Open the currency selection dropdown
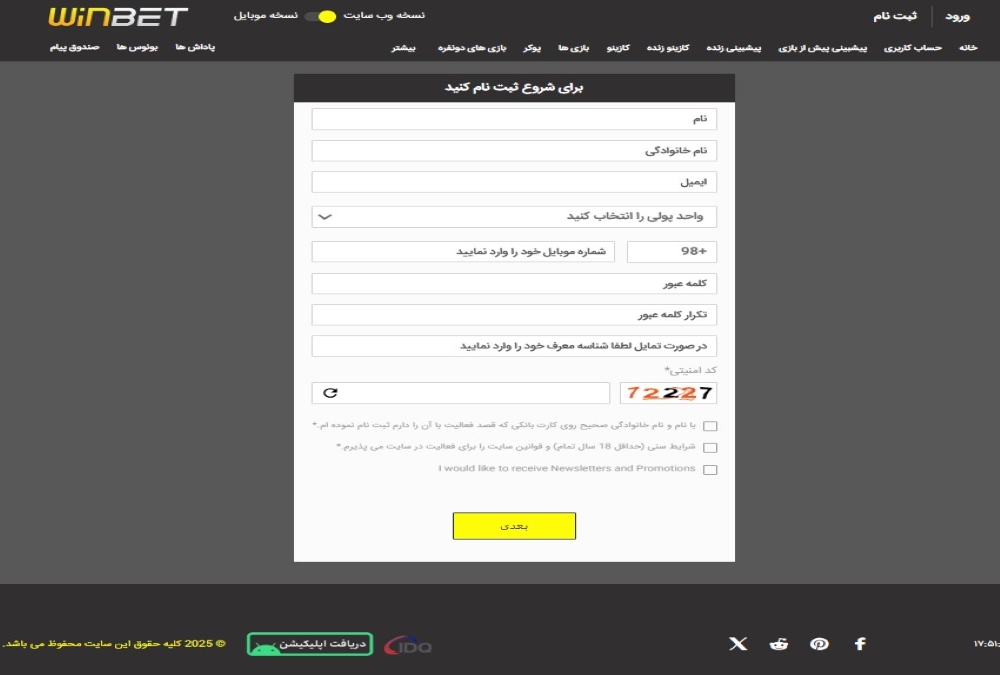The height and width of the screenshot is (675, 1000). (514, 216)
